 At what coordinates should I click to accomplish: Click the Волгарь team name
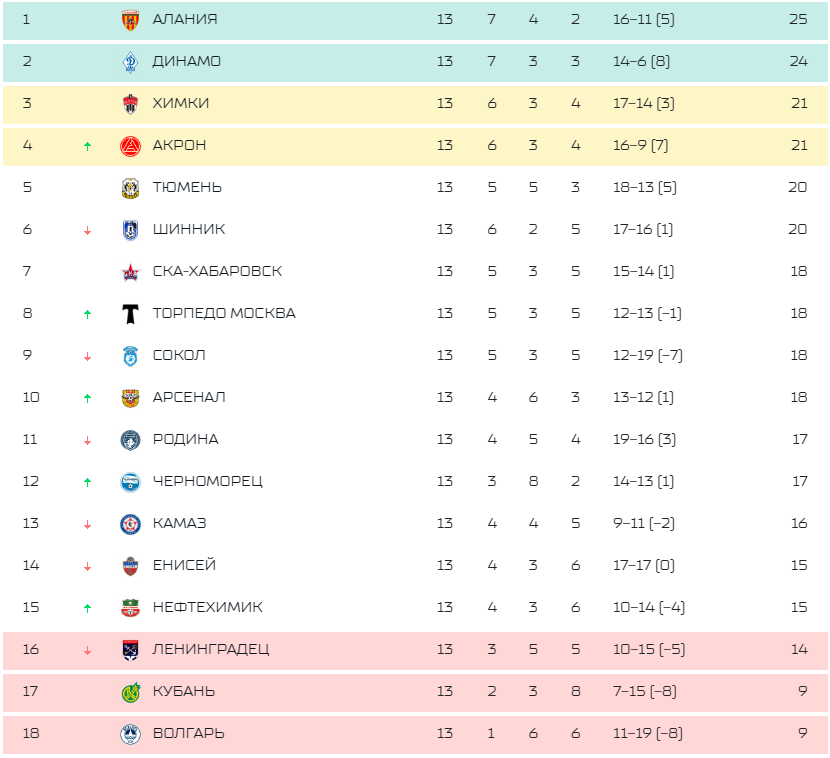188,733
